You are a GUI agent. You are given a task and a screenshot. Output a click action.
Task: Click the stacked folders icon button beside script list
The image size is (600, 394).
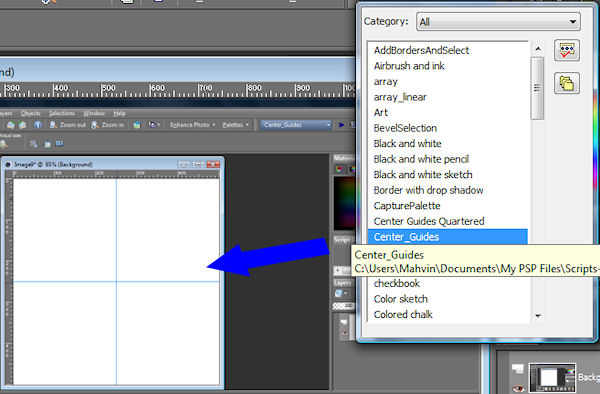tap(567, 83)
